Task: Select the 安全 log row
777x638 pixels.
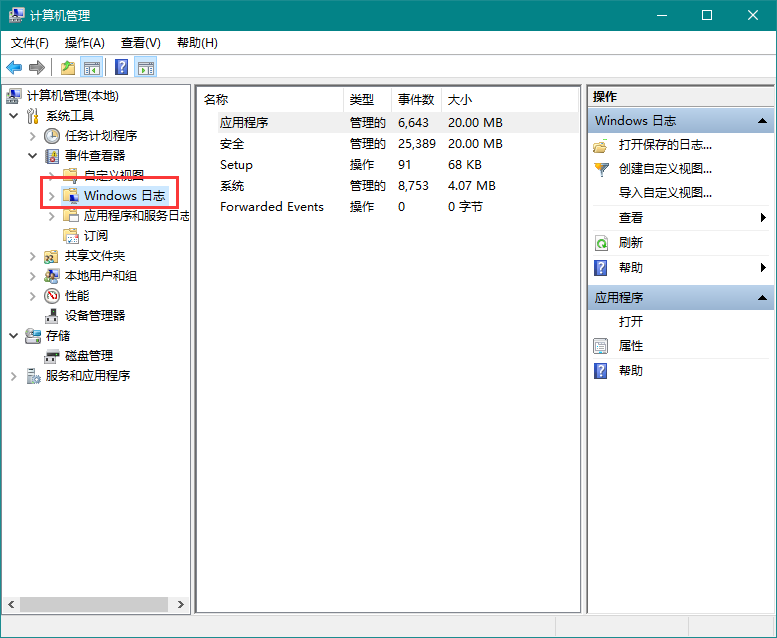Action: (x=389, y=144)
